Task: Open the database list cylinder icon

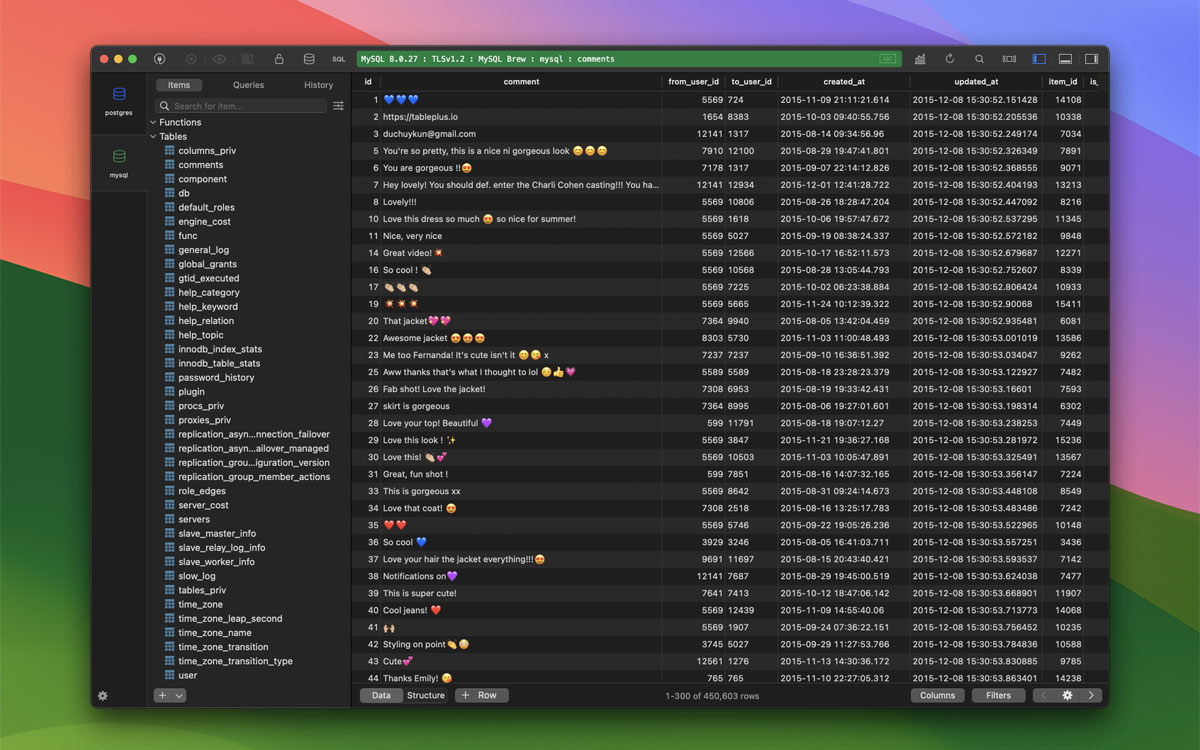Action: coord(309,59)
